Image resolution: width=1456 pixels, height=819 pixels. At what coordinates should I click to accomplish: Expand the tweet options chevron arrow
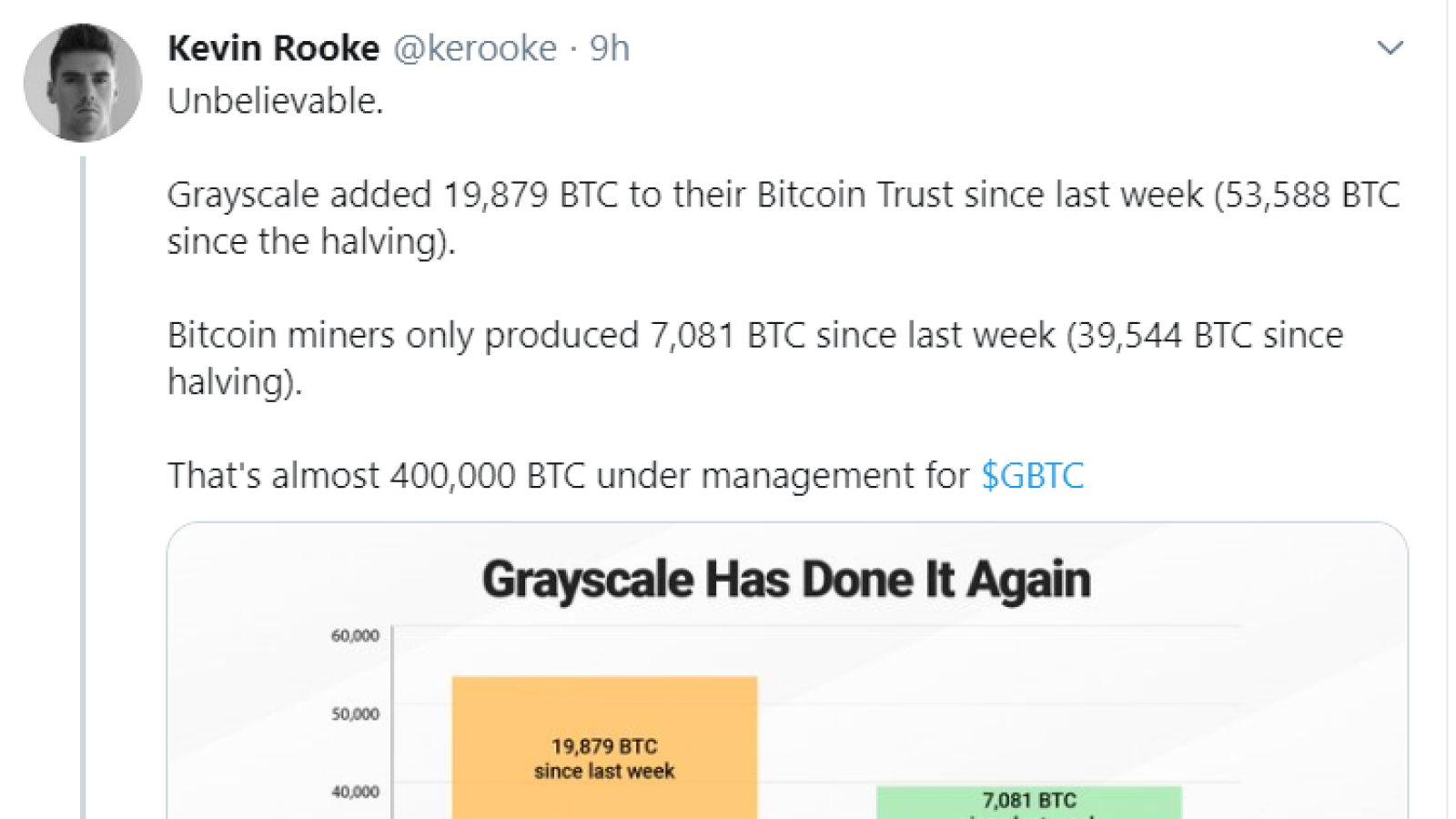1390,48
